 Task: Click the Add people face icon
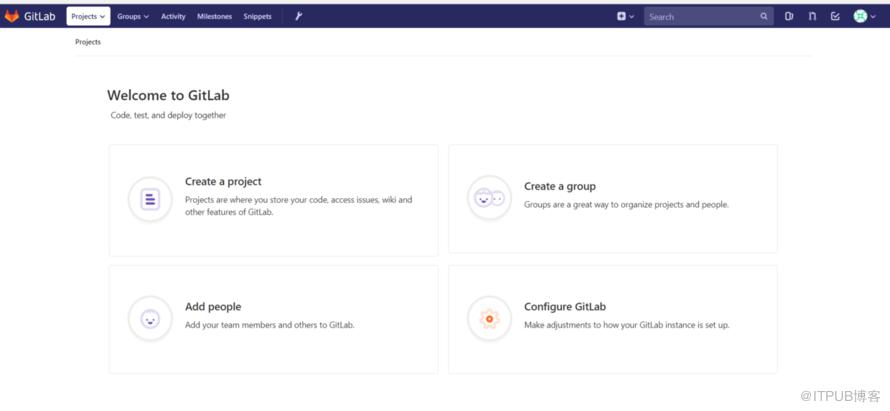point(150,319)
